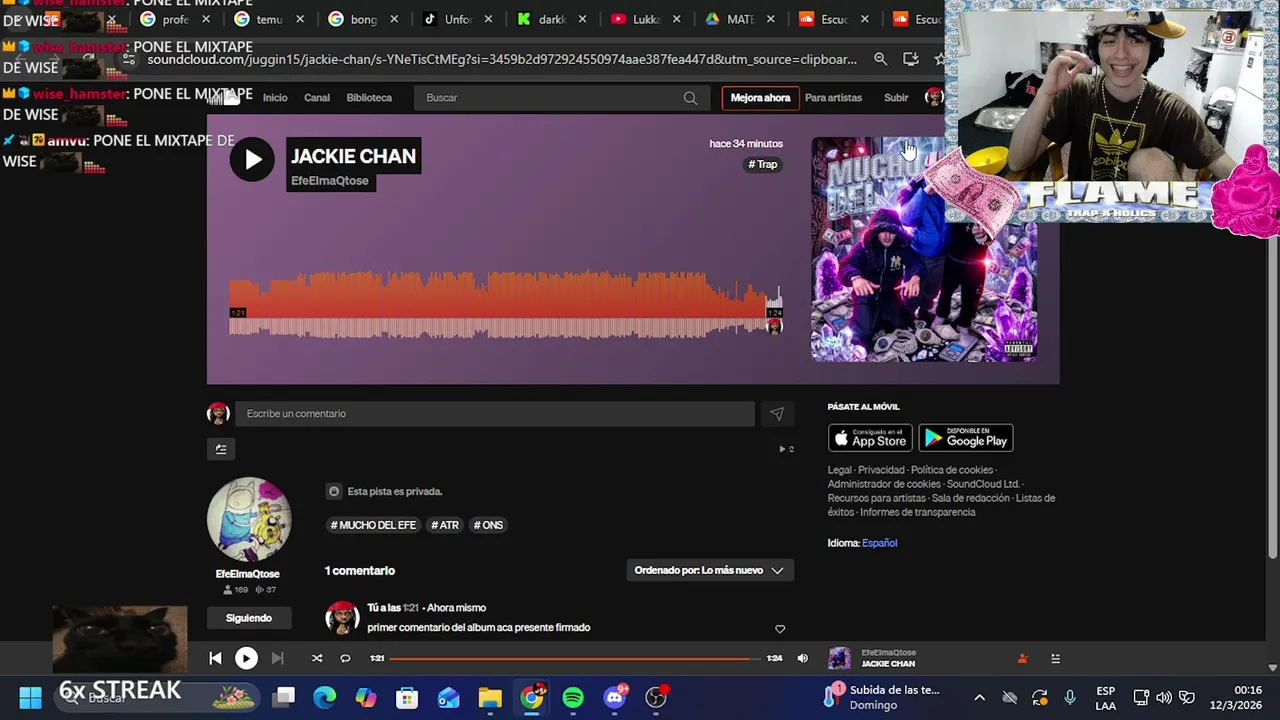Like the comment with heart icon
Image resolution: width=1280 pixels, height=720 pixels.
pyautogui.click(x=780, y=629)
